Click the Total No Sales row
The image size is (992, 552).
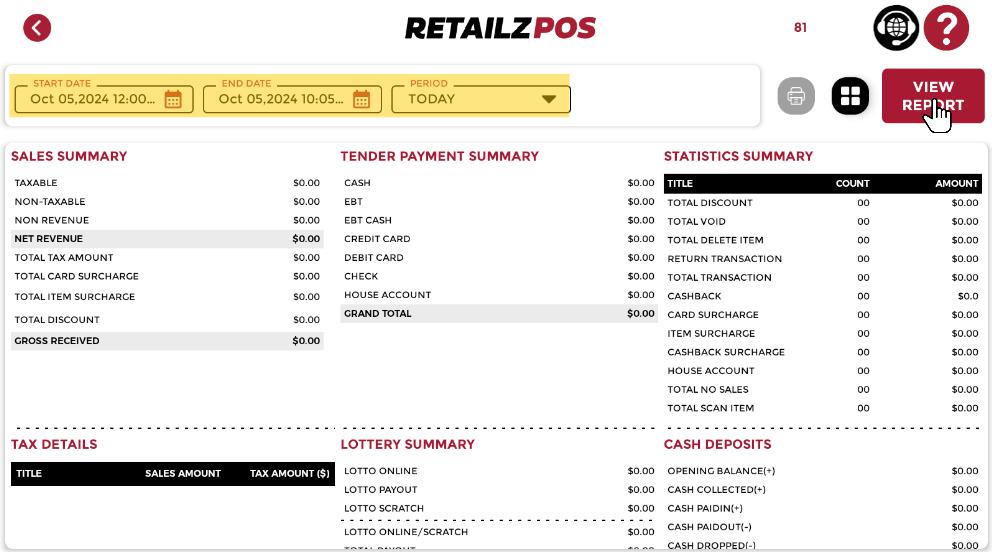822,389
